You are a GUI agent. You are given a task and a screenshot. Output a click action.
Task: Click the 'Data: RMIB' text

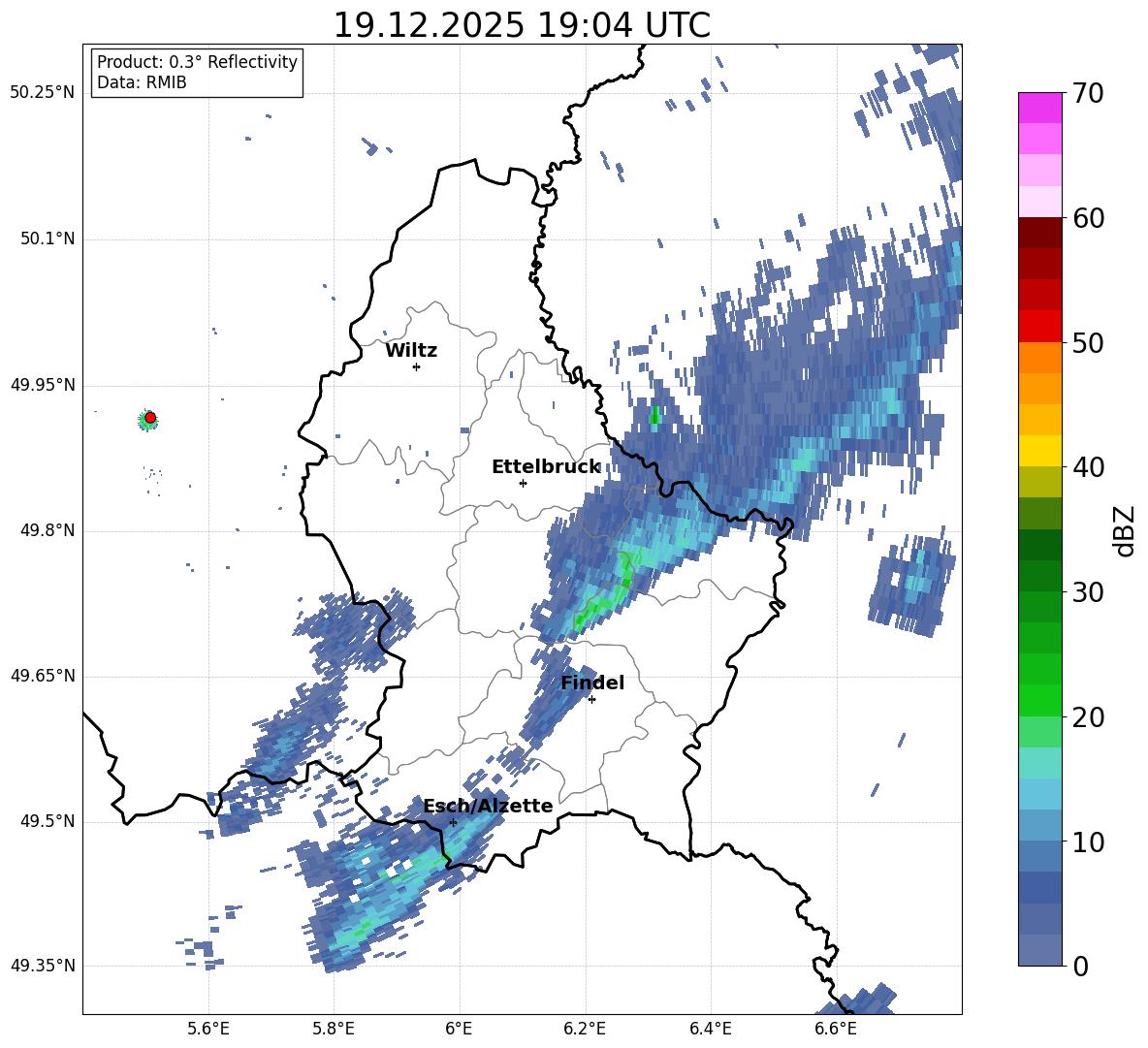point(142,82)
